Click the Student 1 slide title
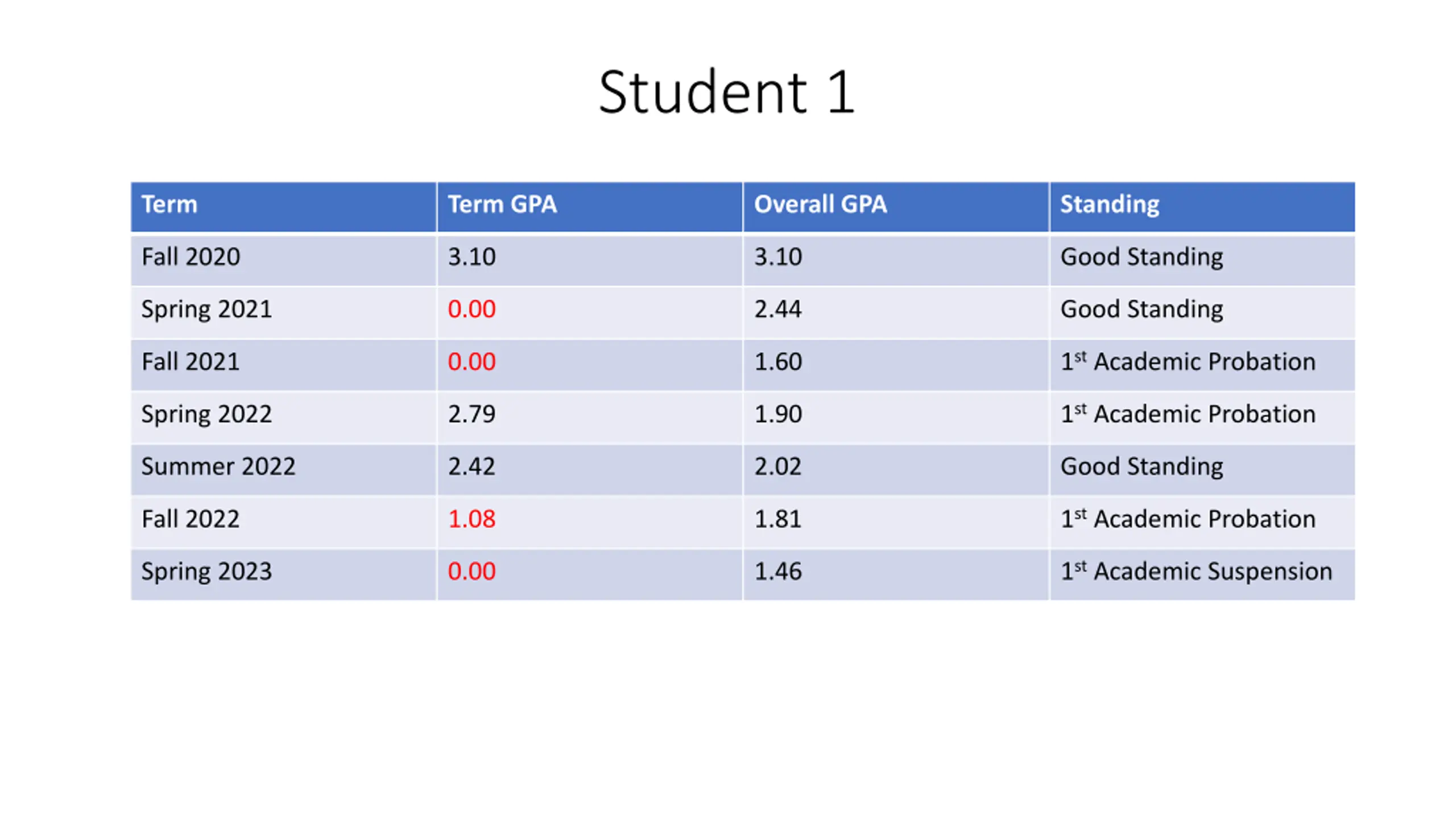 [726, 92]
